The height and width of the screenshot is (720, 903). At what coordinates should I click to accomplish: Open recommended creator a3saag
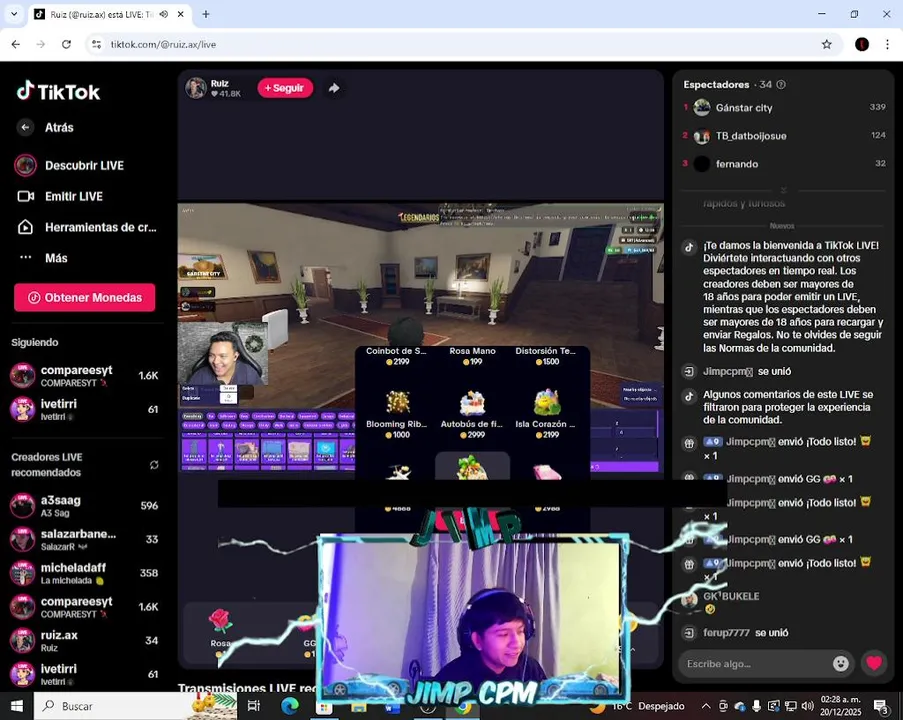tap(85, 506)
